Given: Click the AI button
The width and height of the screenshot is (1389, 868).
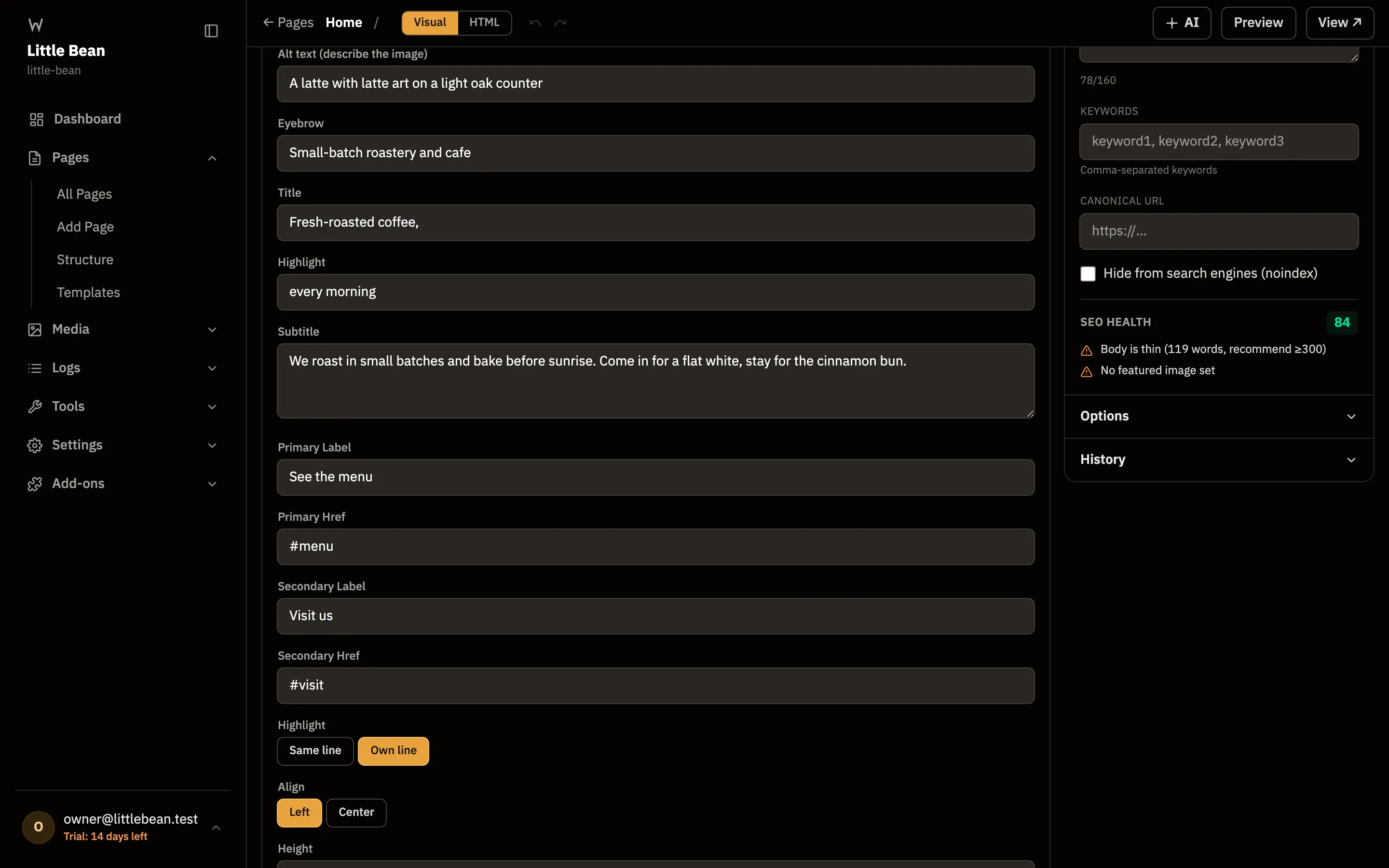Looking at the screenshot, I should tap(1182, 23).
